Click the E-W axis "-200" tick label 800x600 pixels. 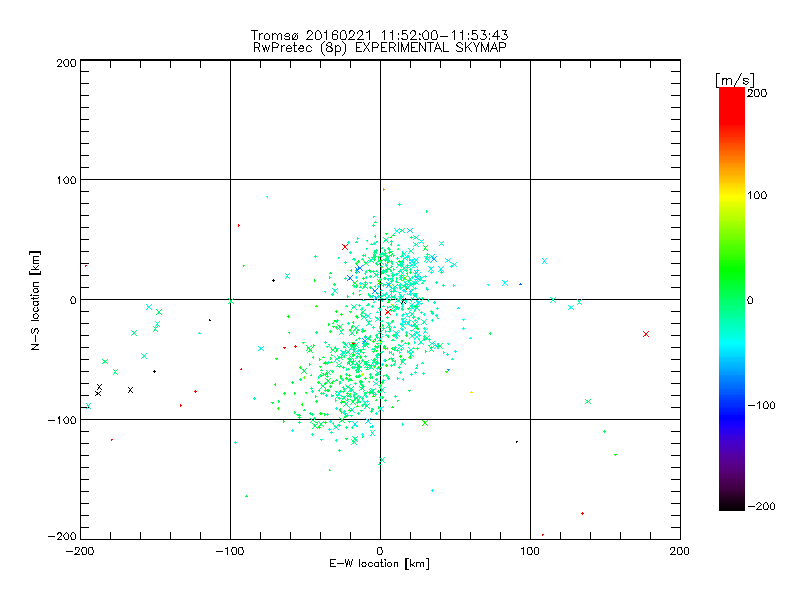(x=80, y=552)
